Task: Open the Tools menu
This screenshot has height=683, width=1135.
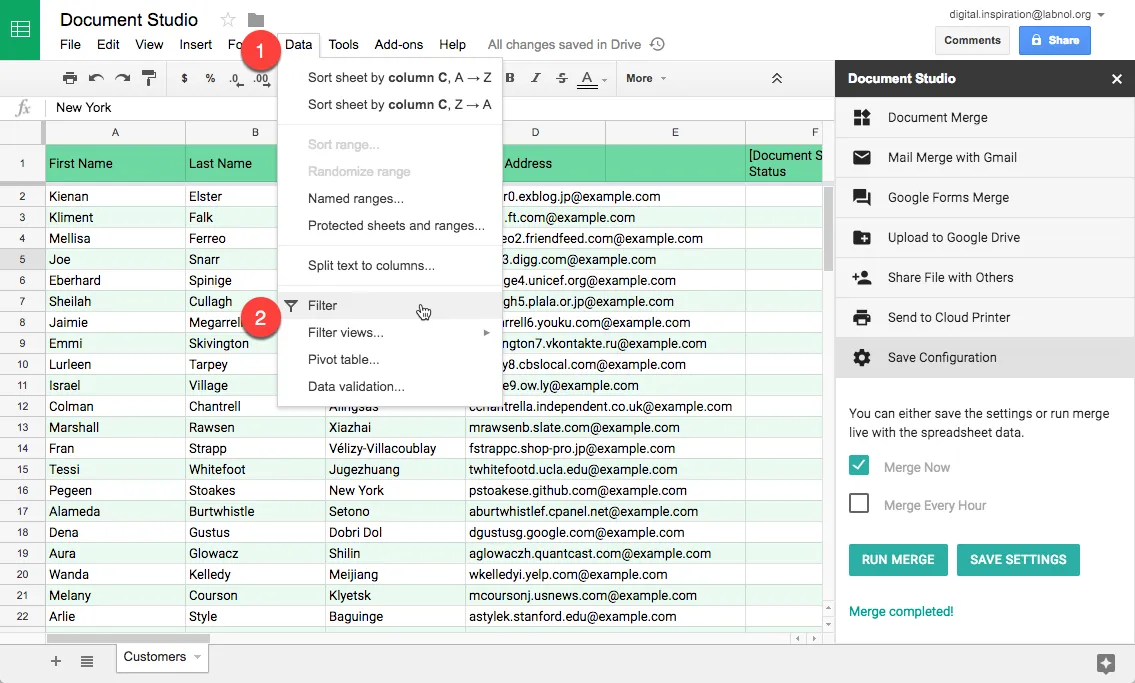Action: click(x=343, y=44)
